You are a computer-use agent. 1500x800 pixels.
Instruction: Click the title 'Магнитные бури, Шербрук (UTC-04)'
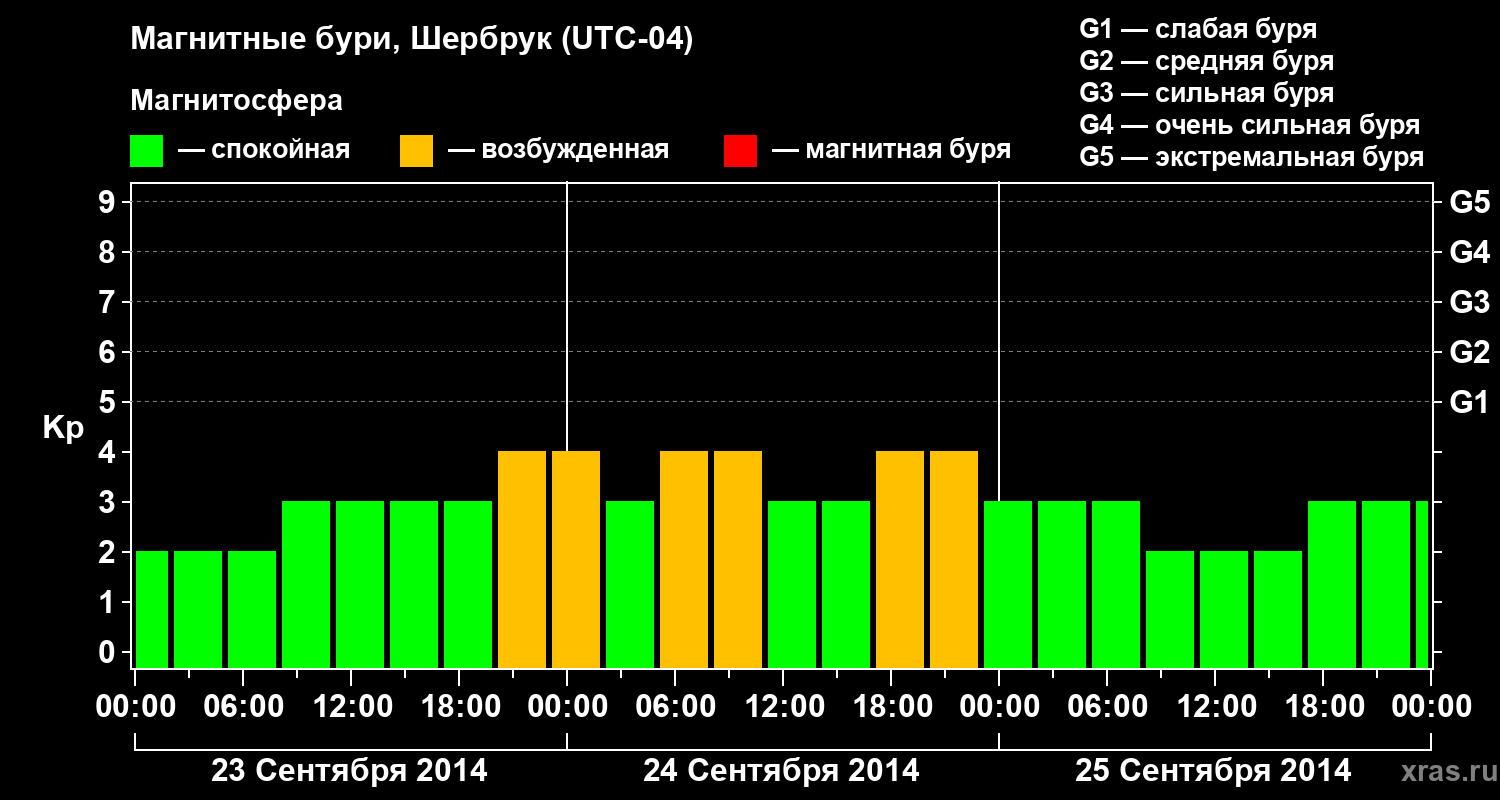point(412,41)
